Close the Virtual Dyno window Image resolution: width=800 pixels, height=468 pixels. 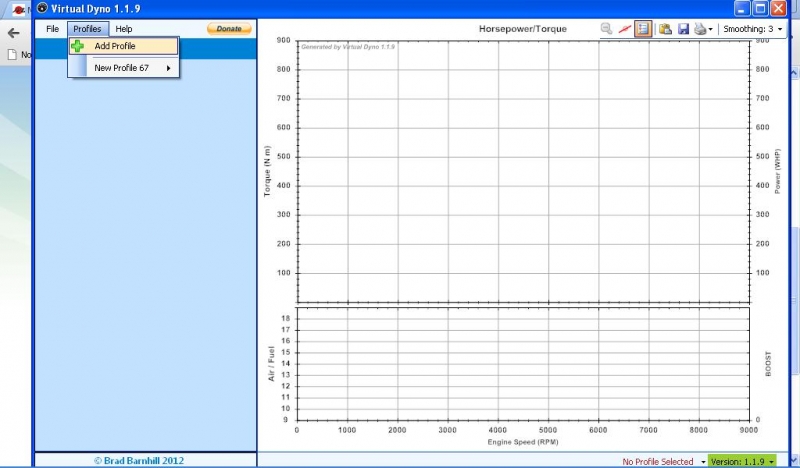(779, 8)
